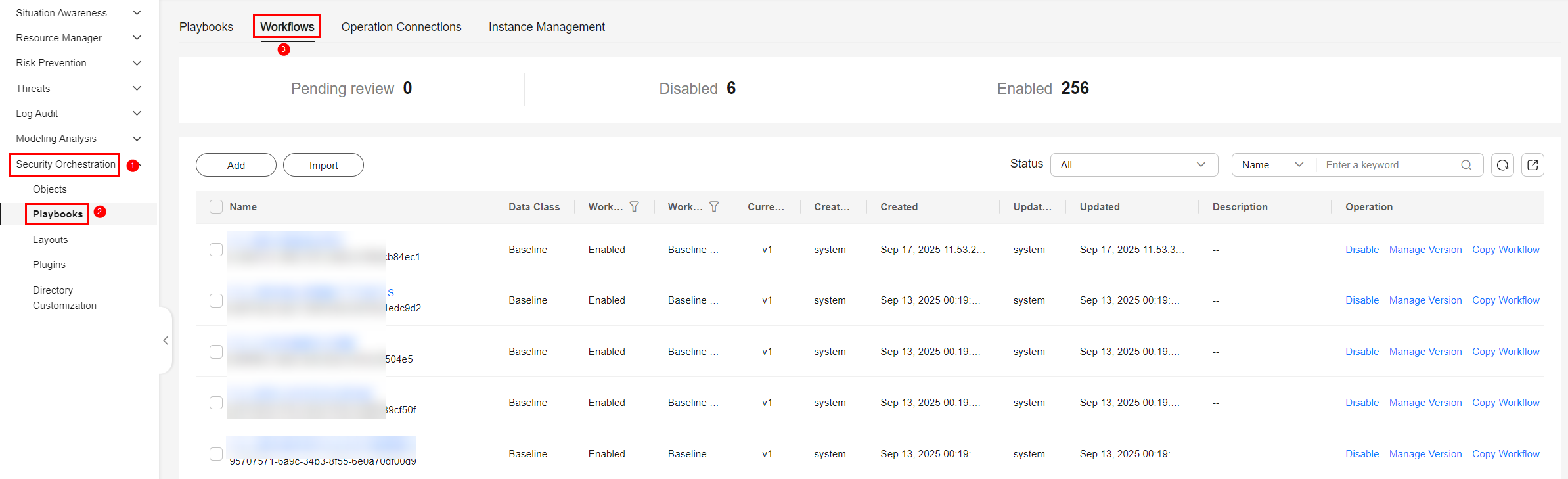1568x479 pixels.
Task: Click the export icon at toolbar right
Action: (1533, 165)
